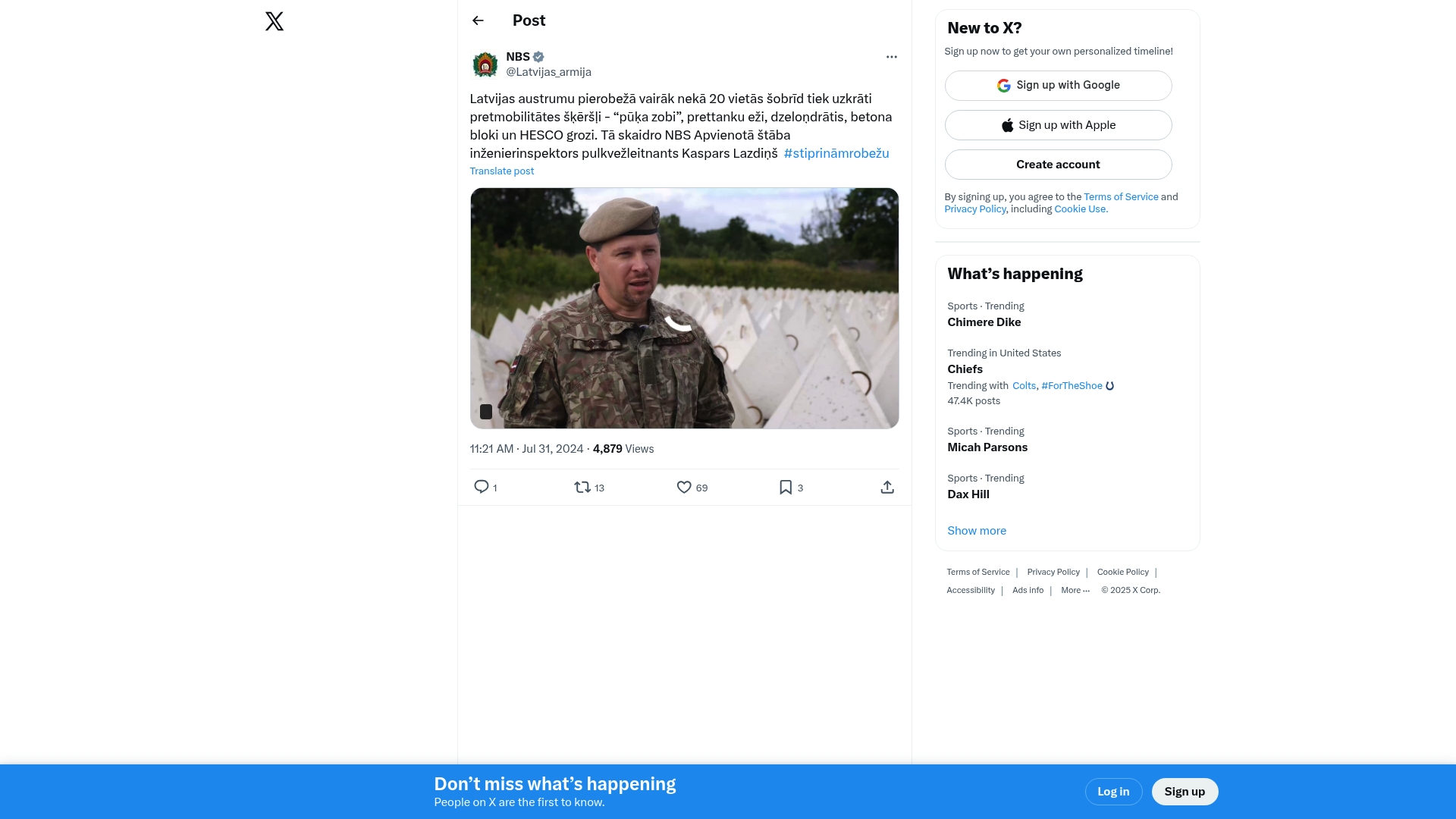Click the X logo icon

[275, 21]
